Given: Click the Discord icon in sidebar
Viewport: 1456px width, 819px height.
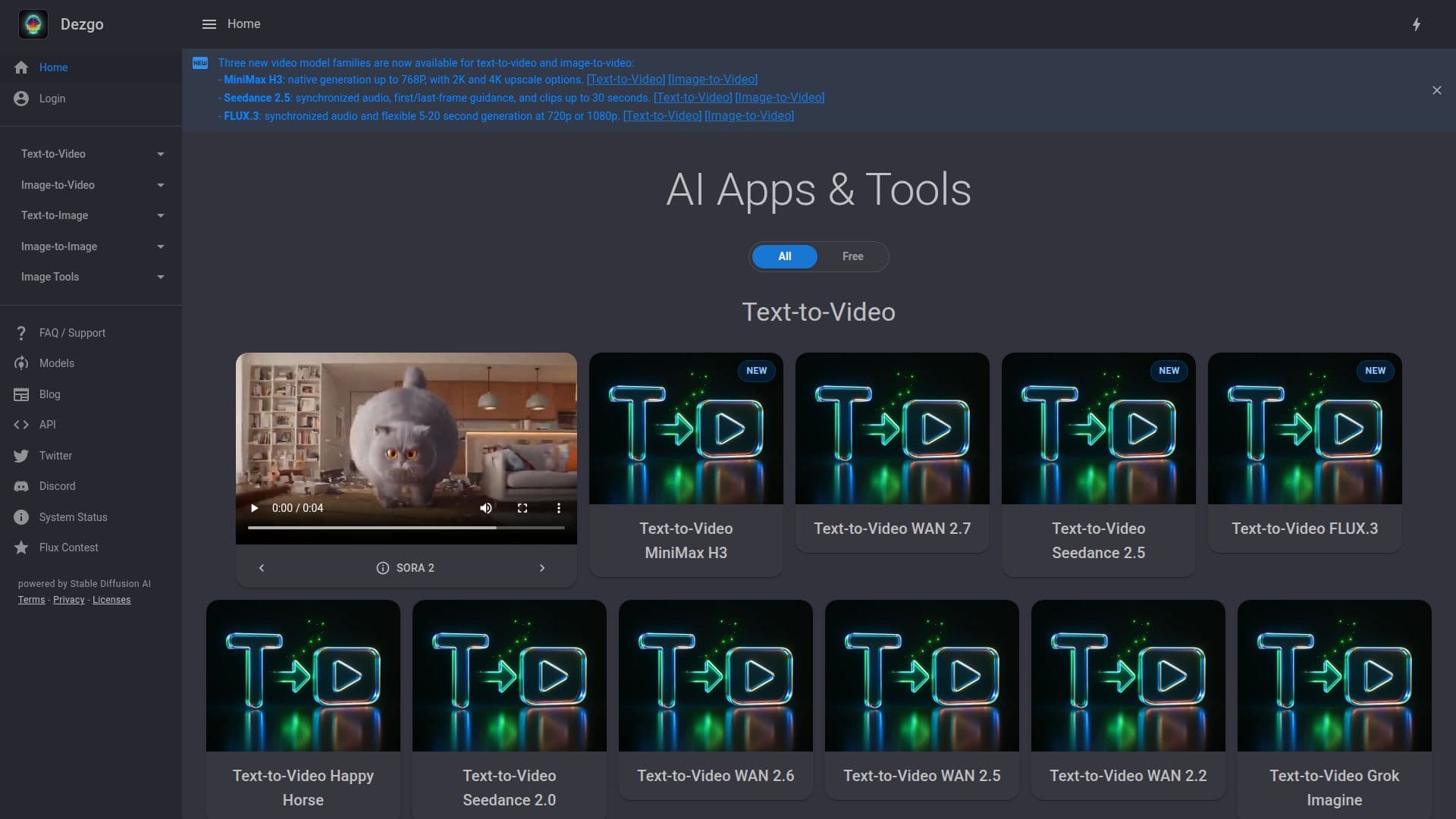Looking at the screenshot, I should click(x=21, y=486).
